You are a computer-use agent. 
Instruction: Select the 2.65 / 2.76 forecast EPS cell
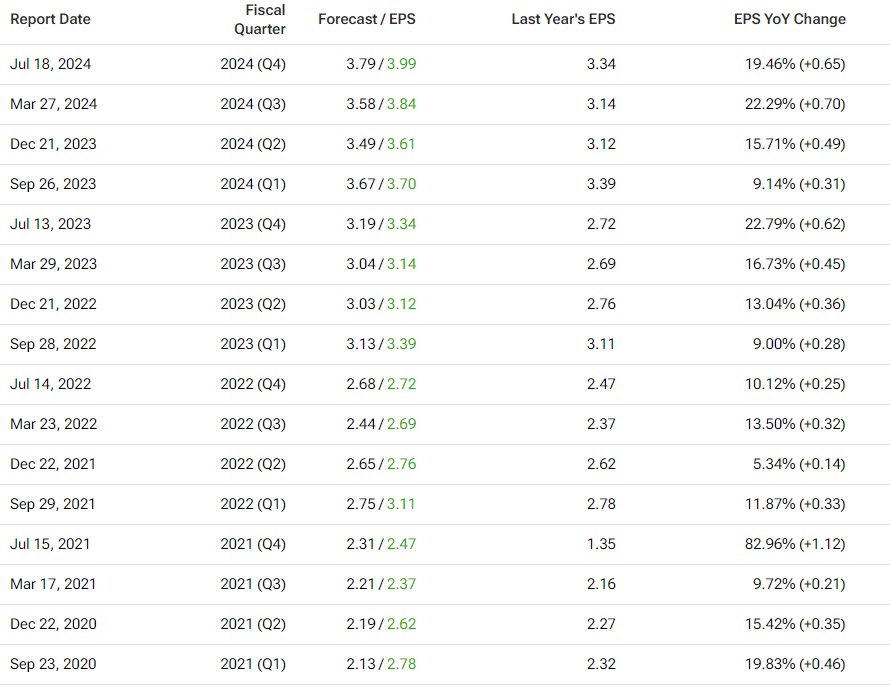tap(381, 464)
